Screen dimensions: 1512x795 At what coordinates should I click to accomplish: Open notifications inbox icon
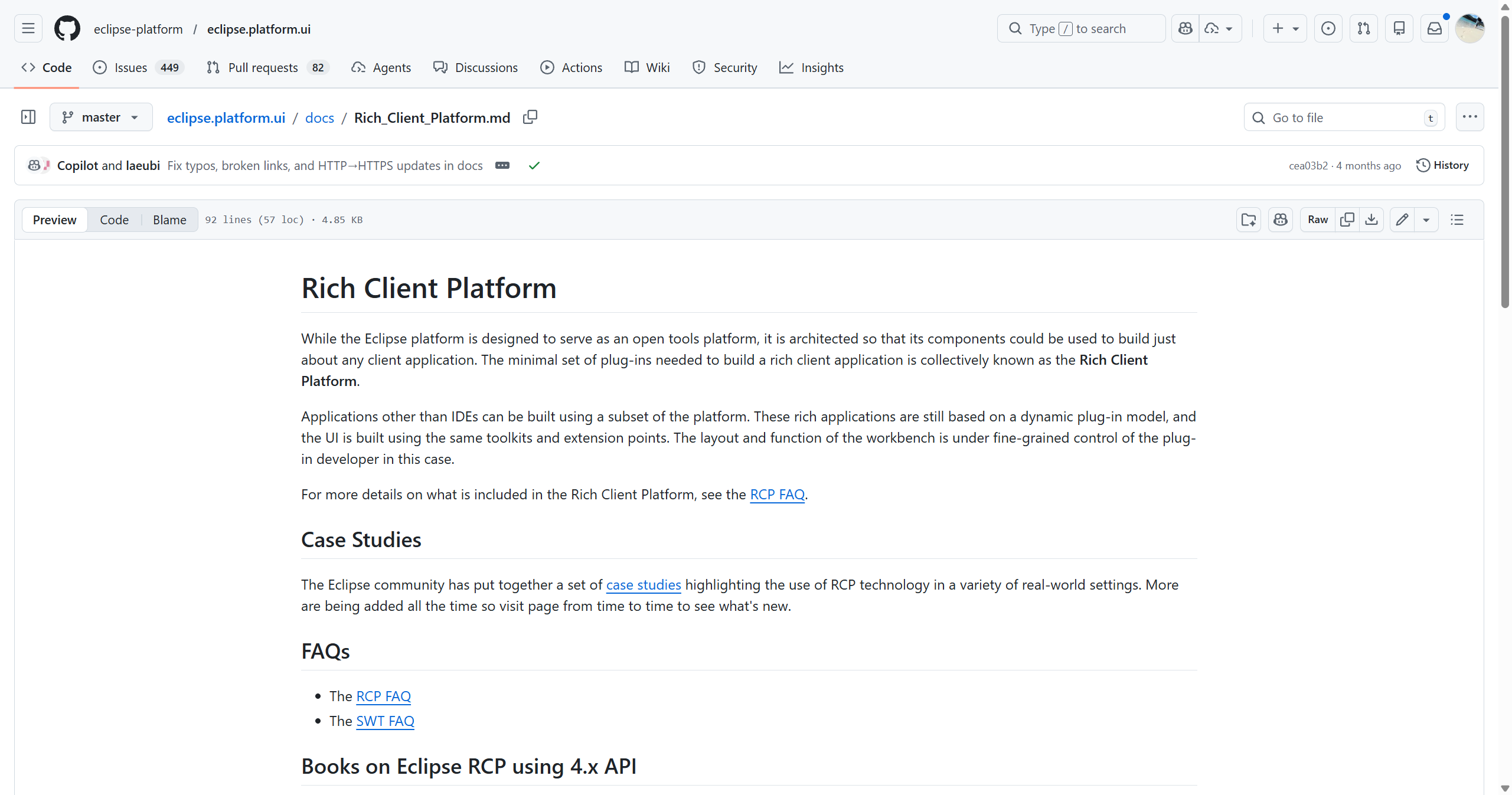coord(1434,28)
